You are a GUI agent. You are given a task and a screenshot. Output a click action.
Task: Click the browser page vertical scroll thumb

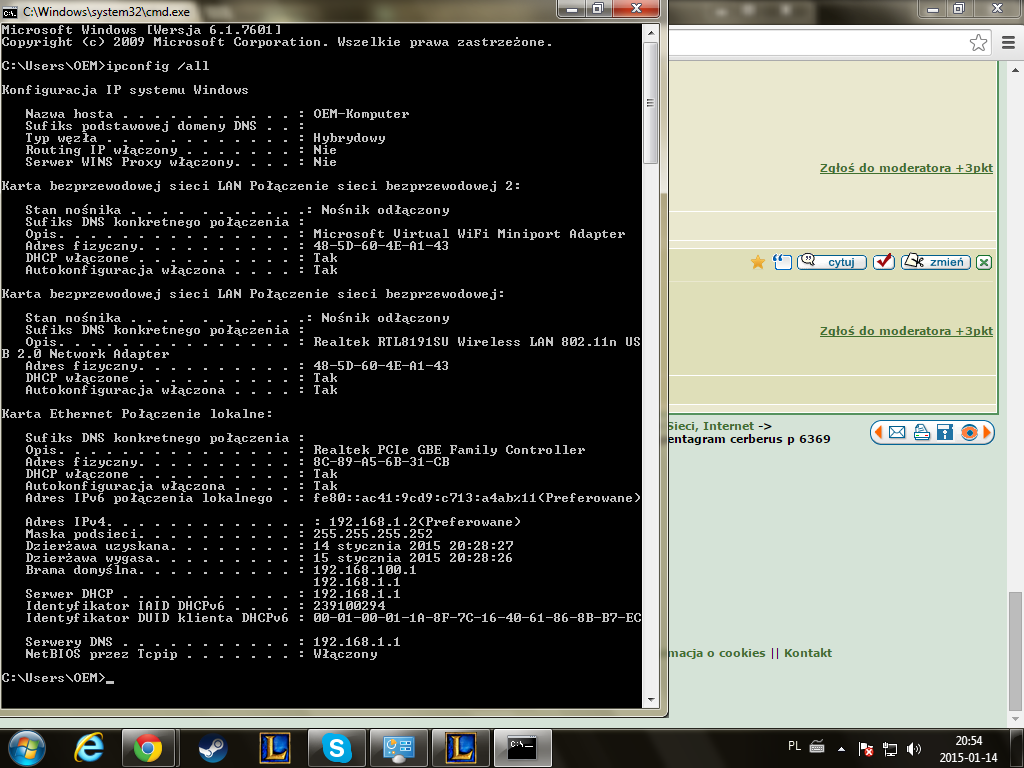pos(1016,651)
